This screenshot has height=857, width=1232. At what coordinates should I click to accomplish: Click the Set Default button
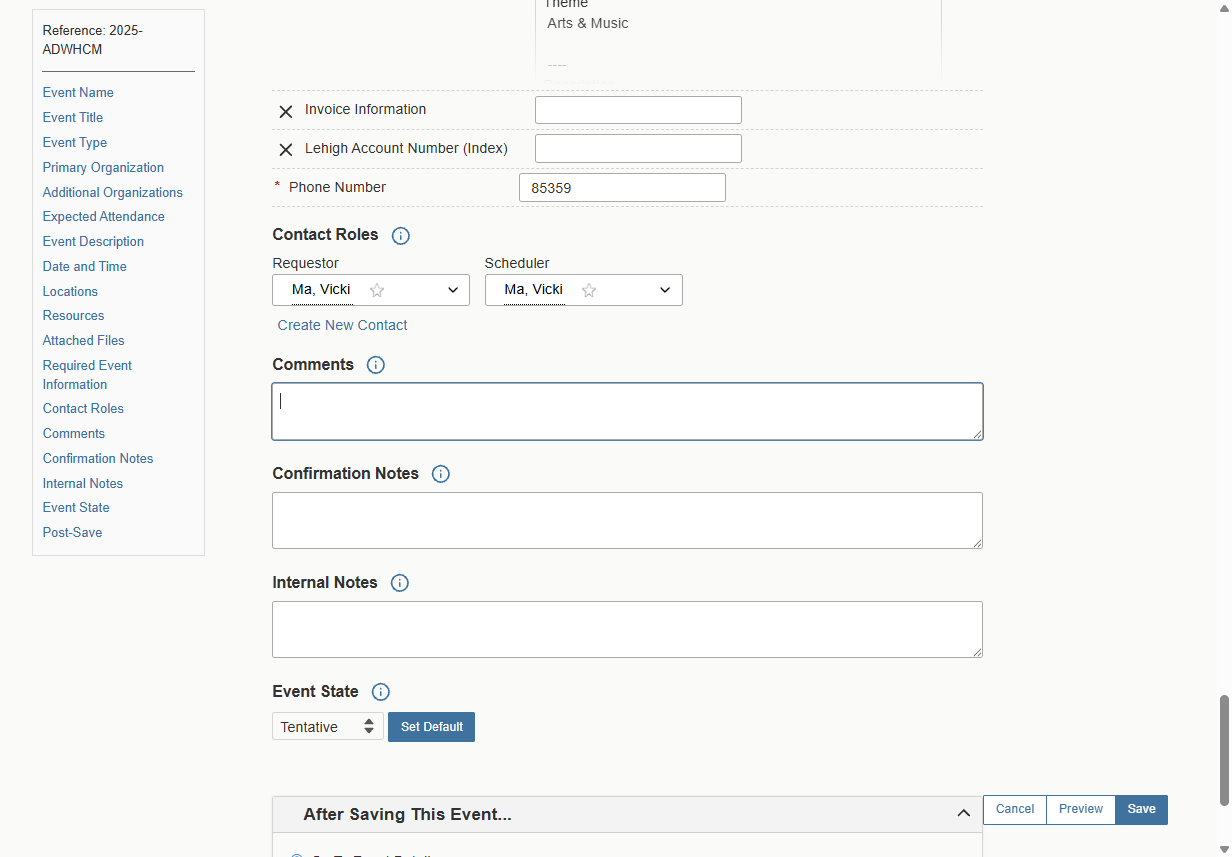432,727
